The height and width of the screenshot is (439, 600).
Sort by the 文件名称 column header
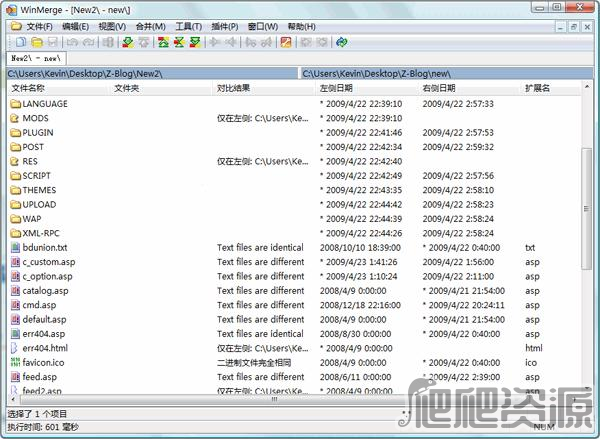(59, 88)
